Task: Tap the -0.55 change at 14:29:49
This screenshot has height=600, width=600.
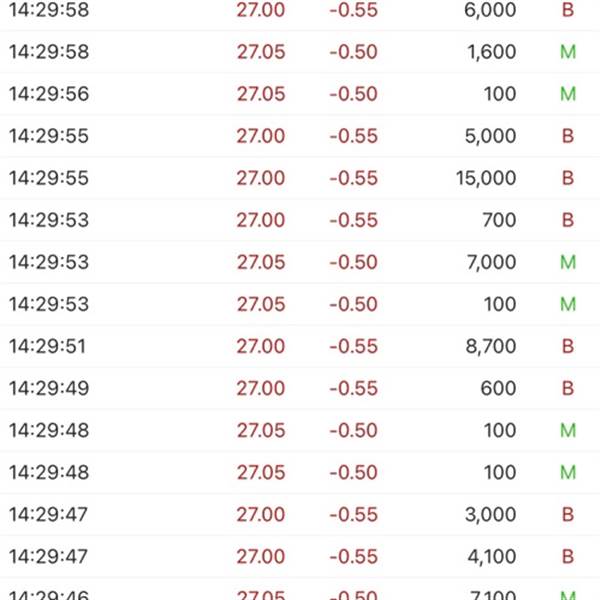Action: pos(353,388)
